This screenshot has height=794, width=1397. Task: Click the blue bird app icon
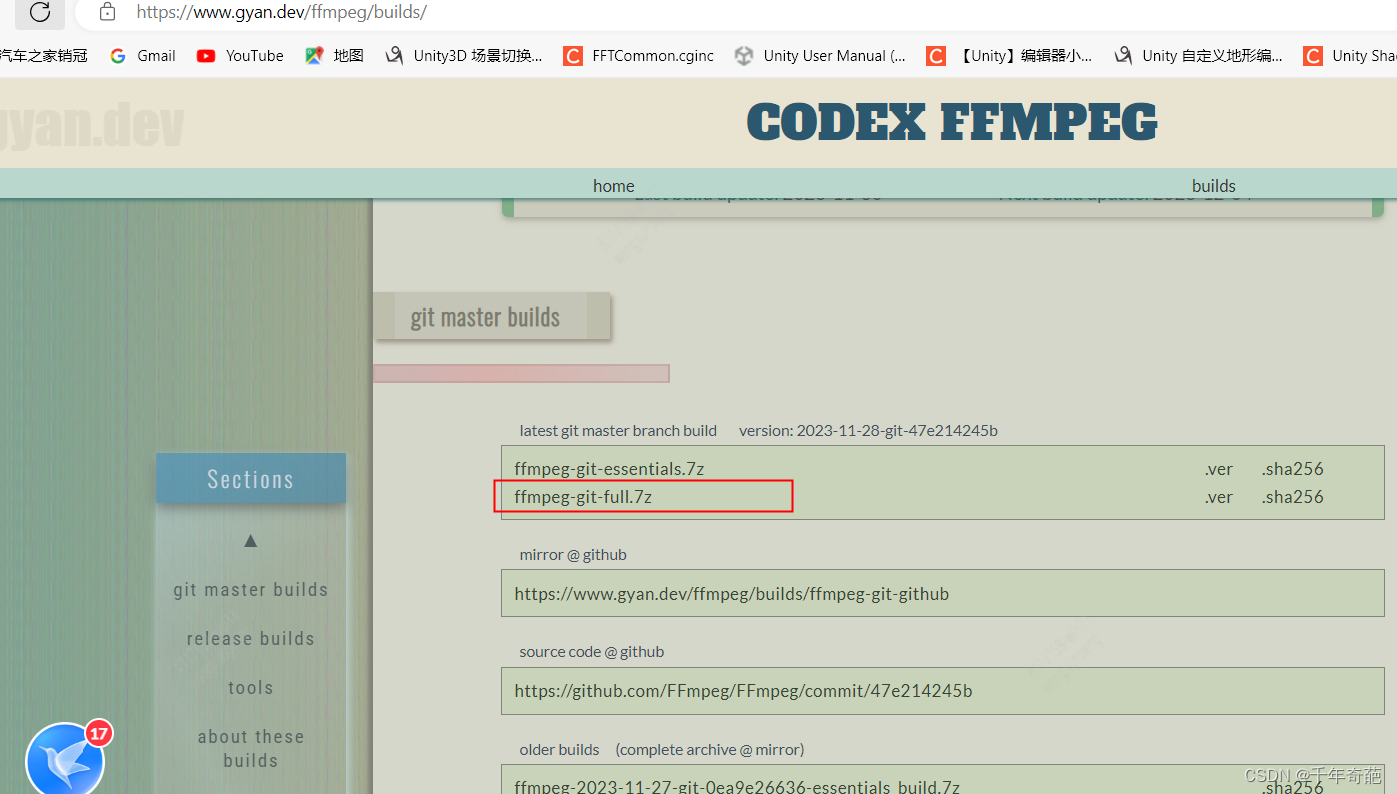pos(64,760)
